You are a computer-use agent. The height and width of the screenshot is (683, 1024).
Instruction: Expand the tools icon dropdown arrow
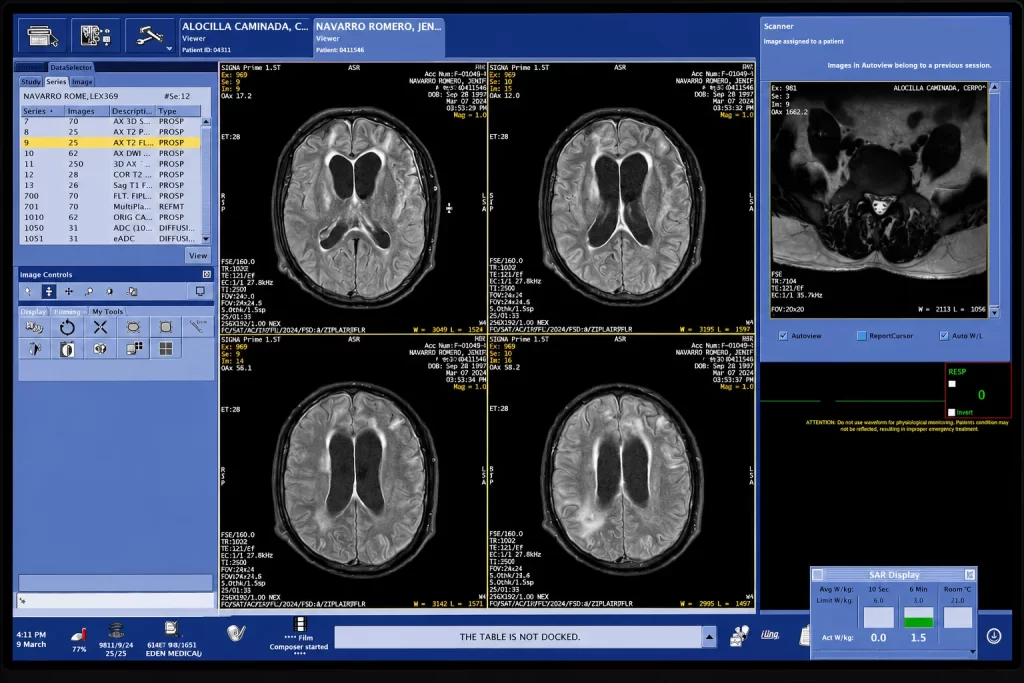169,48
